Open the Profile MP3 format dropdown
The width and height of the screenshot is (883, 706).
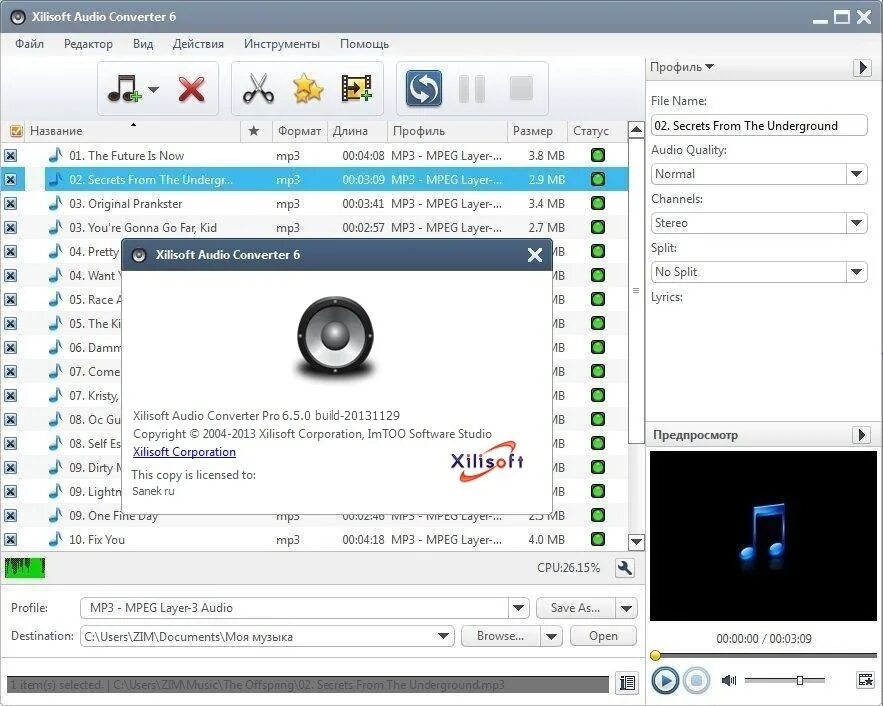pyautogui.click(x=518, y=608)
